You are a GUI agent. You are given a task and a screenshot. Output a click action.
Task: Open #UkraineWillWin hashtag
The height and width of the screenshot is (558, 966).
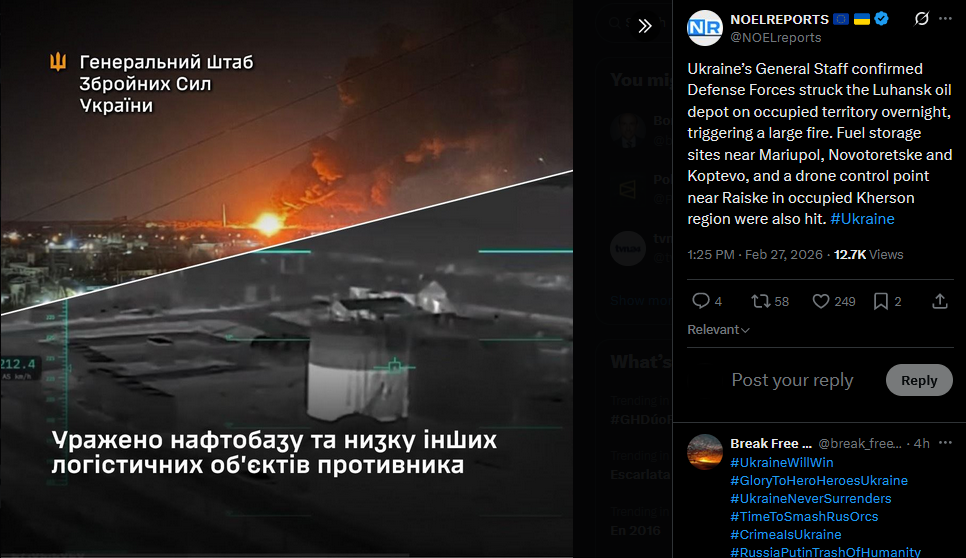(x=781, y=463)
